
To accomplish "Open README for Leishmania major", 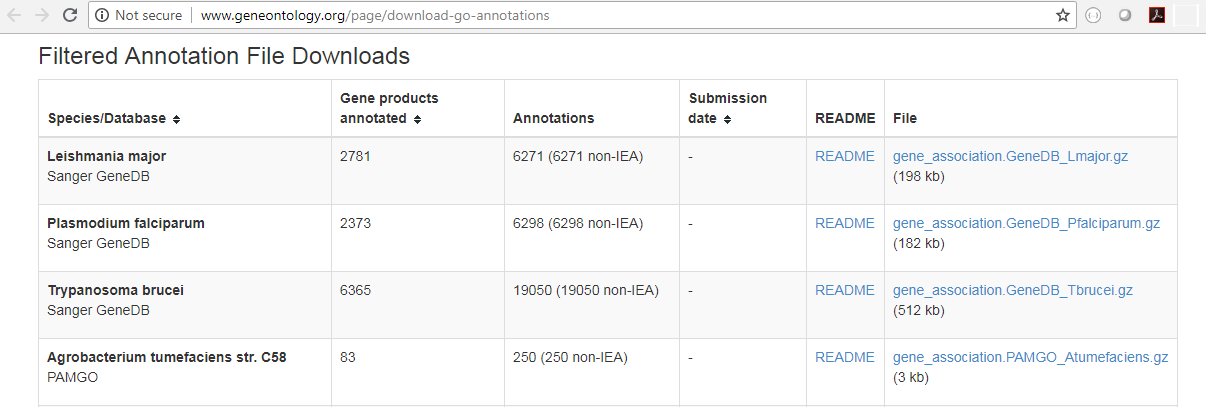I will pos(844,156).
